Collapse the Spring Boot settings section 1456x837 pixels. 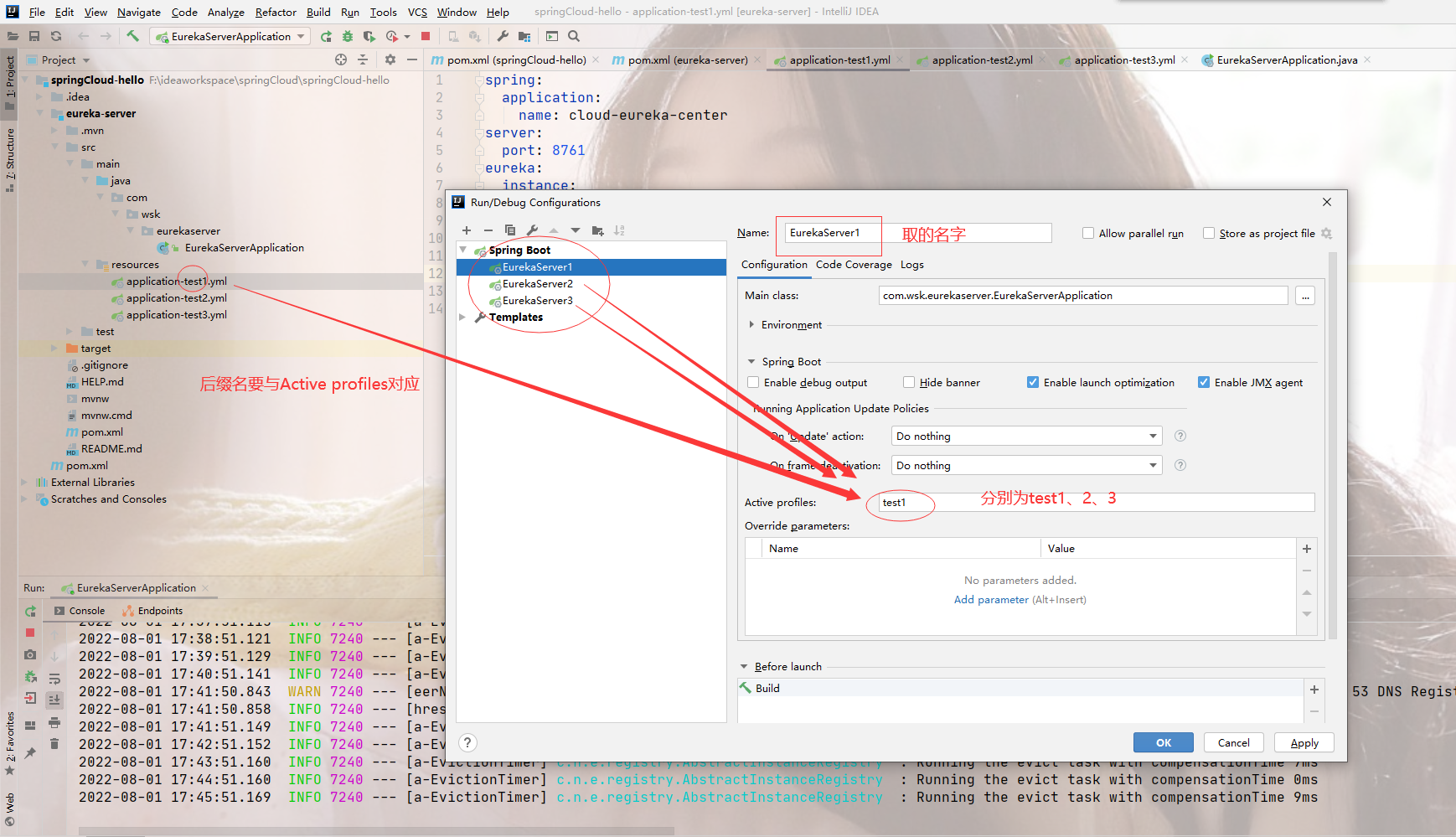click(751, 362)
